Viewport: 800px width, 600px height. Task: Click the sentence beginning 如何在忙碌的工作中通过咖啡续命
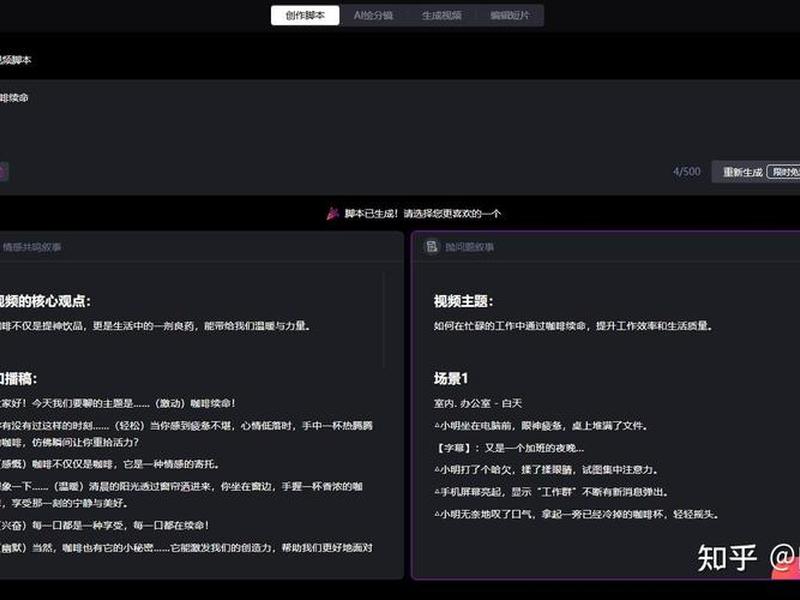tap(573, 326)
